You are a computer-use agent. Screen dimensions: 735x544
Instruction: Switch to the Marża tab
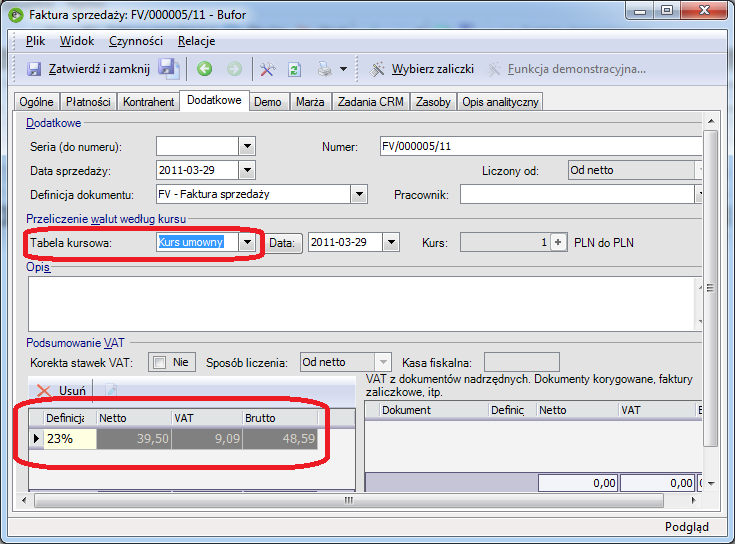(x=310, y=102)
